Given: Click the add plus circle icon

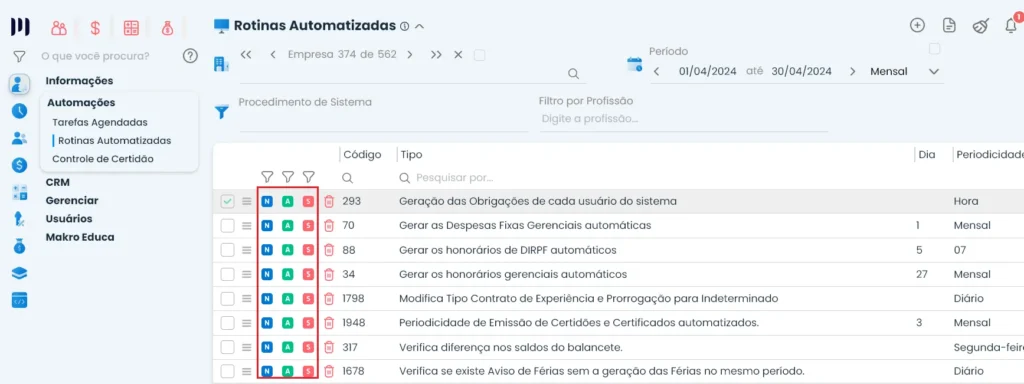Looking at the screenshot, I should pos(918,25).
